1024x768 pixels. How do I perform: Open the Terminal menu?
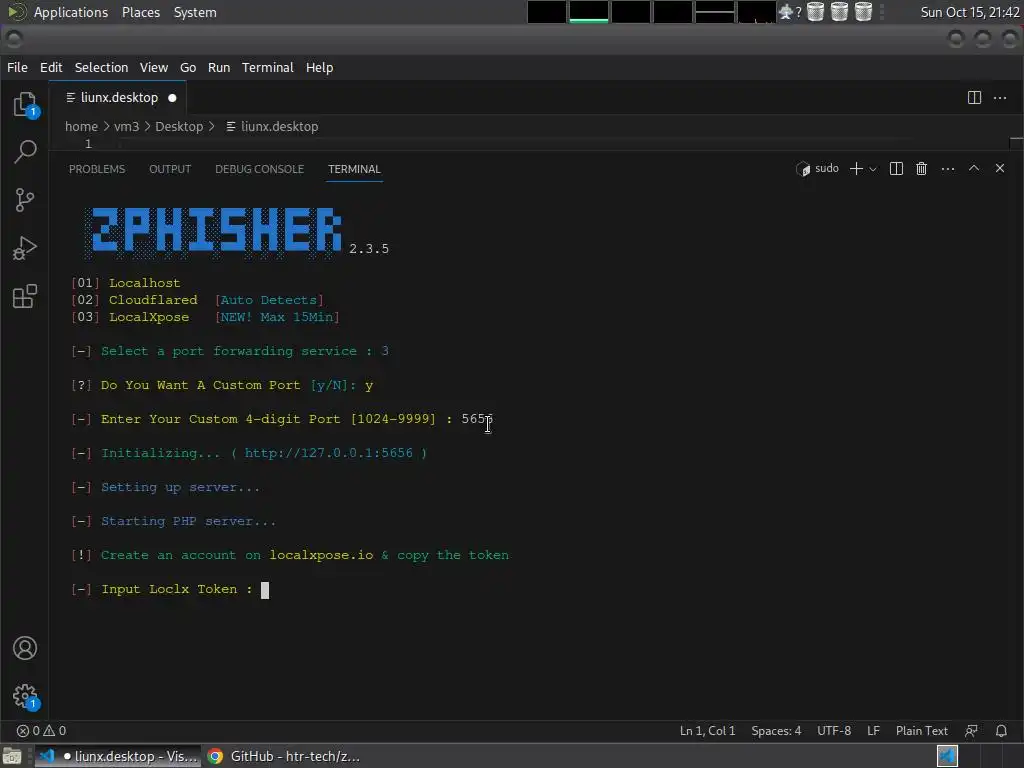point(268,67)
